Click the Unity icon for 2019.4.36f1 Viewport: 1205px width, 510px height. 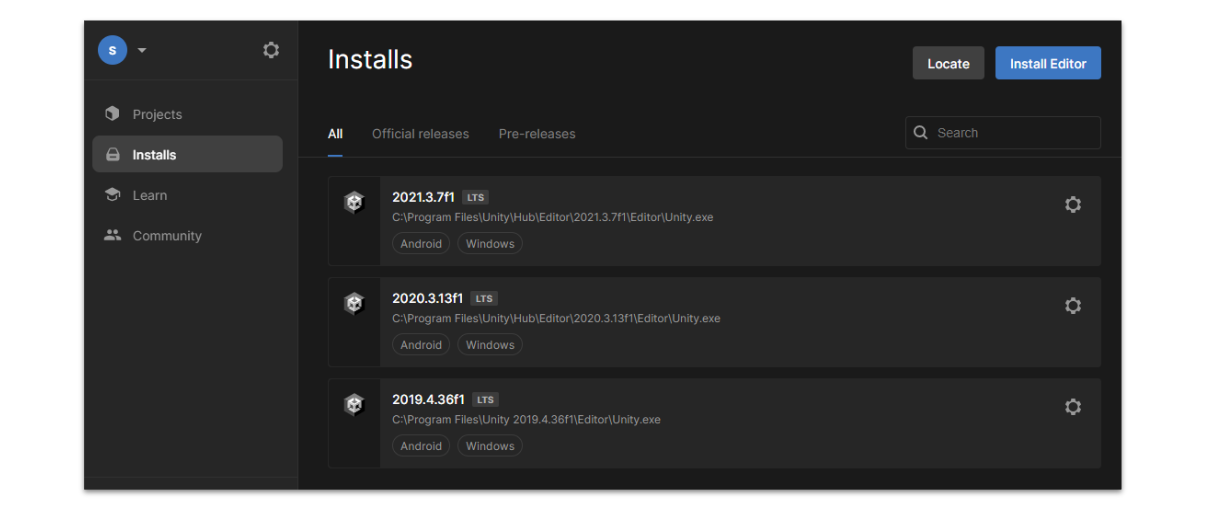point(354,405)
